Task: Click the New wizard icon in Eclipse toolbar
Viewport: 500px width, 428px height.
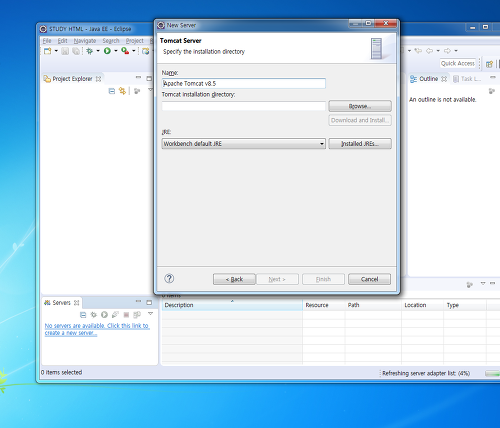Action: (x=48, y=51)
